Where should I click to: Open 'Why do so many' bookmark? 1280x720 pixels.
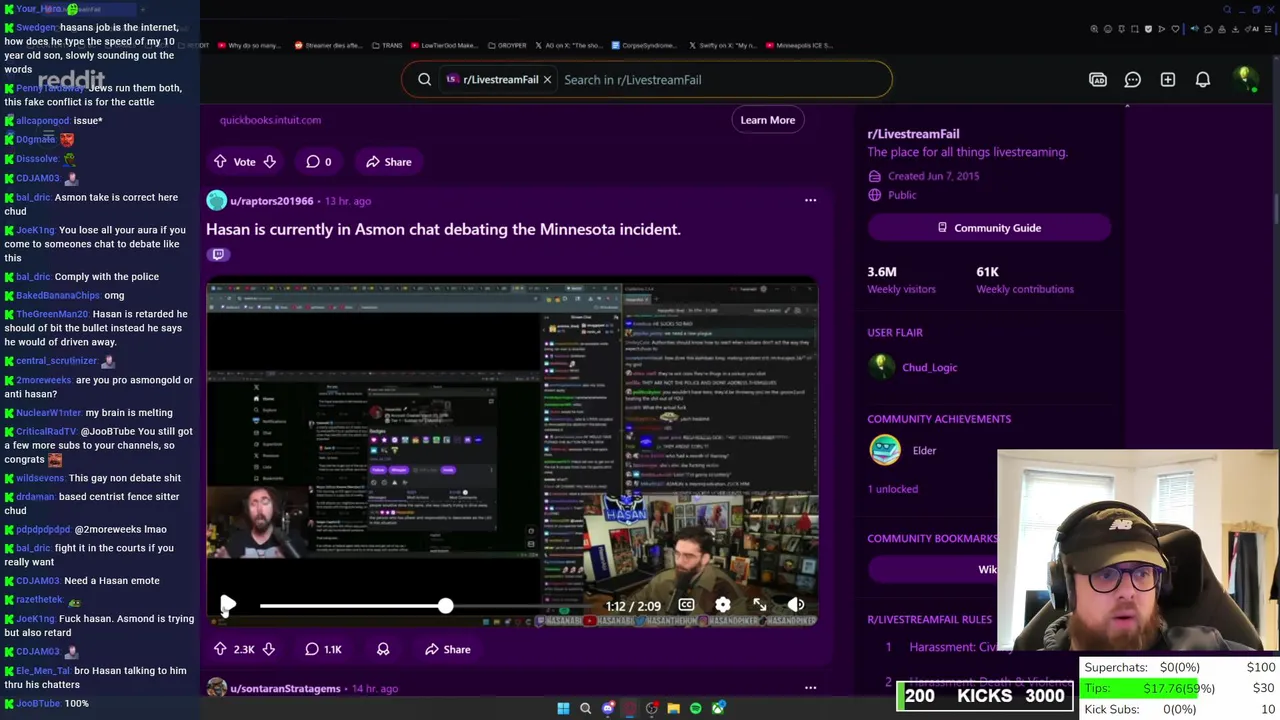click(x=249, y=45)
